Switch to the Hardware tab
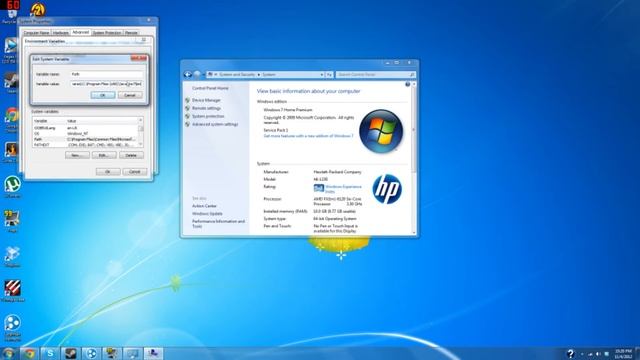The width and height of the screenshot is (640, 360). pyautogui.click(x=60, y=33)
